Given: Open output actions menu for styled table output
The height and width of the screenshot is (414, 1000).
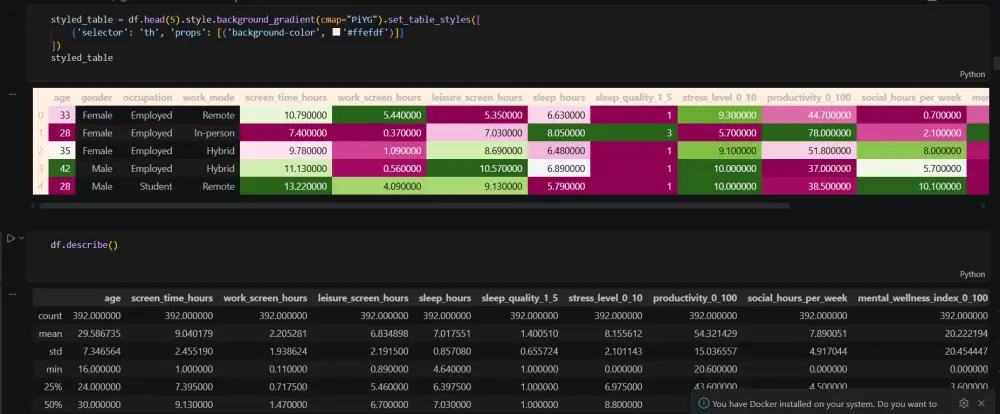Looking at the screenshot, I should click(x=12, y=94).
